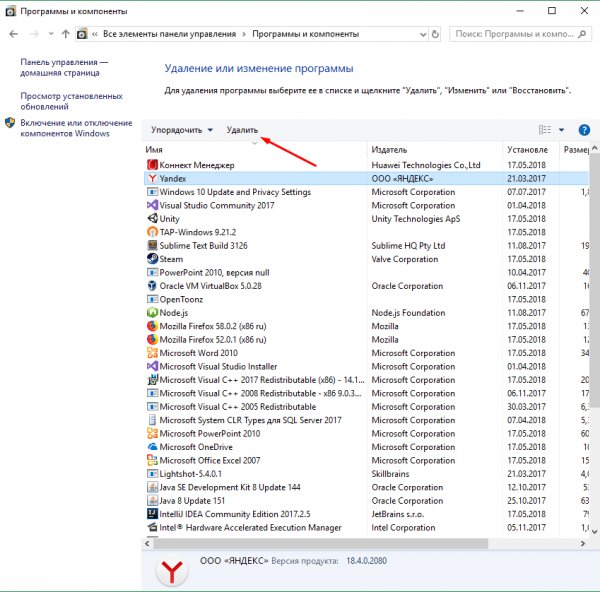Image resolution: width=600 pixels, height=592 pixels.
Task: Open help with the blue question mark icon
Action: tap(584, 130)
